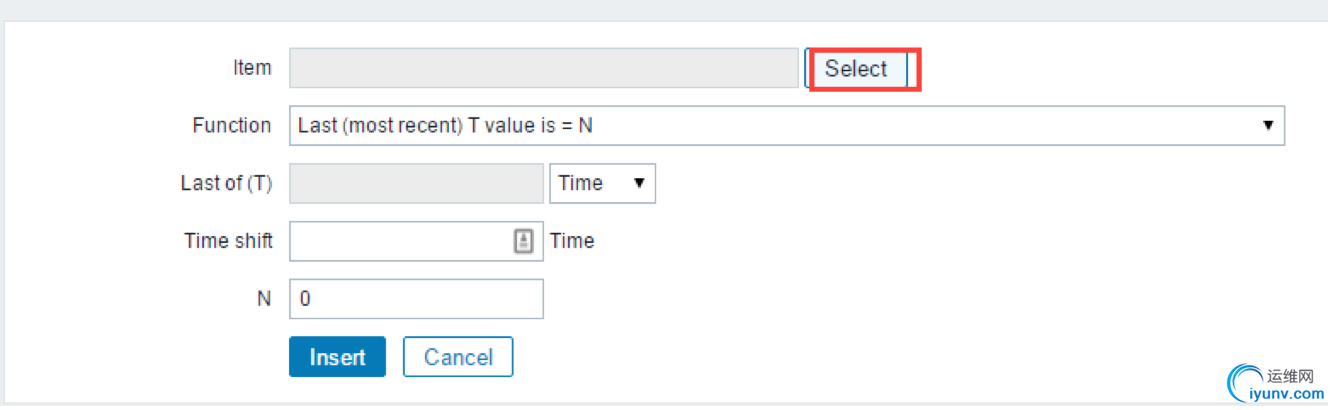
Task: Click the Last of (T) input box
Action: 416,184
